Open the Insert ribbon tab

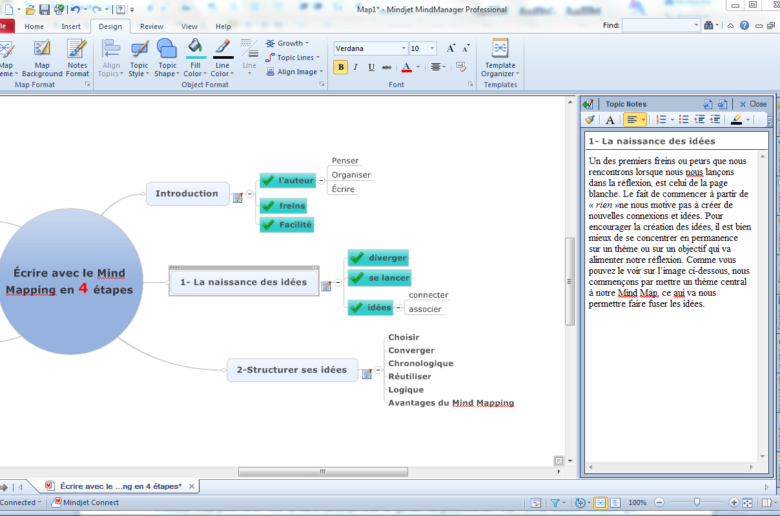(x=71, y=27)
